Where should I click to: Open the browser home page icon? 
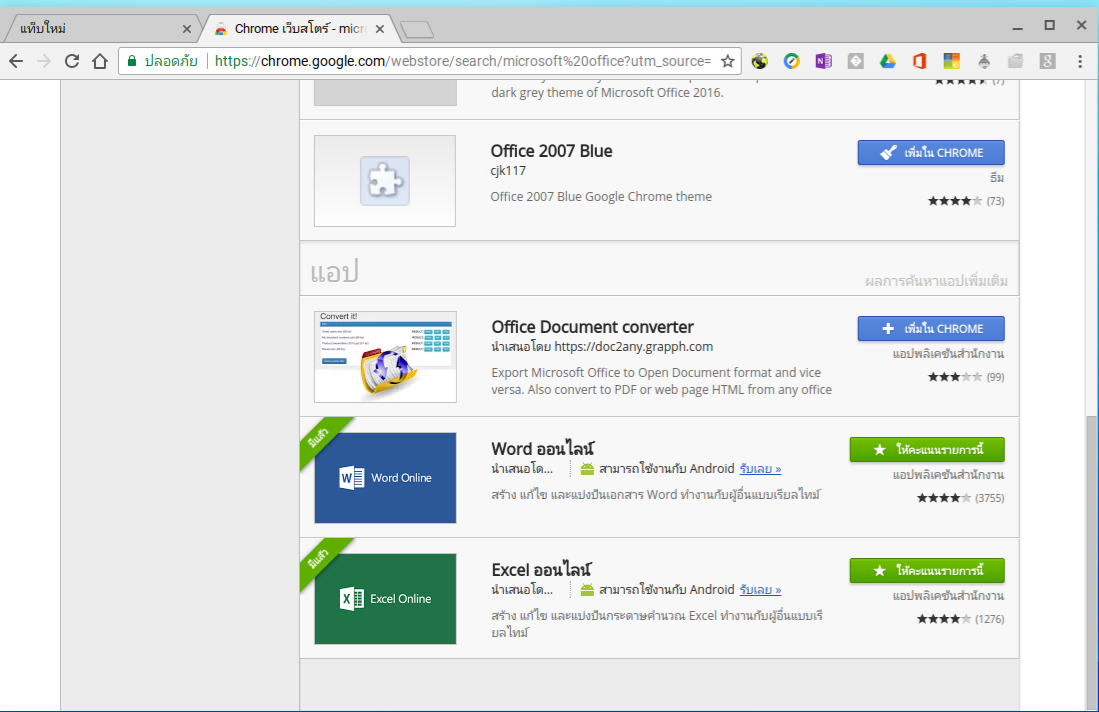(100, 61)
